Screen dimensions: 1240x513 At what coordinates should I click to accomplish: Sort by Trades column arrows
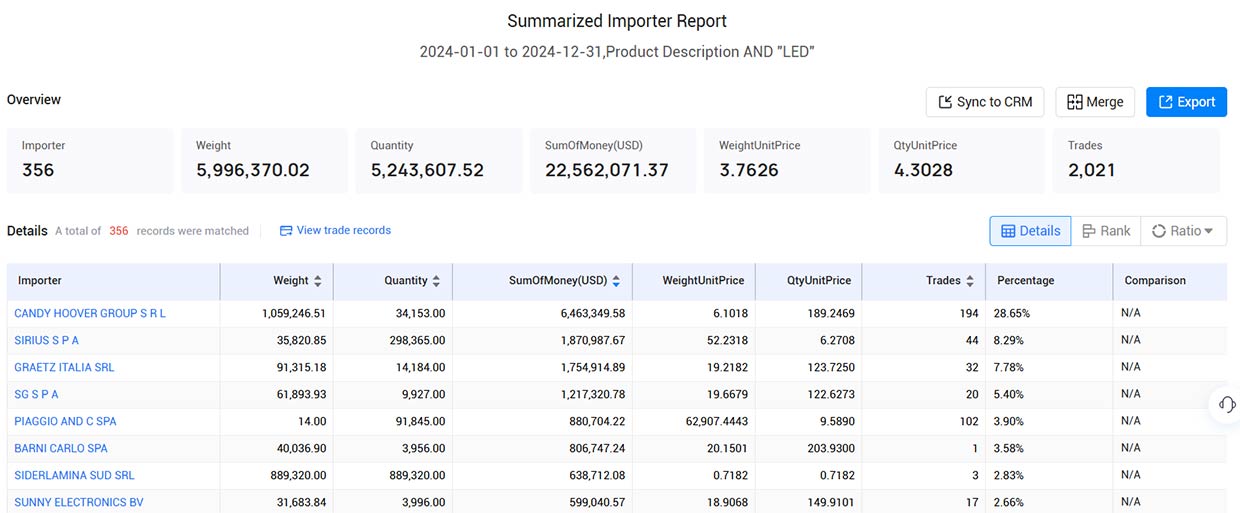tap(970, 281)
